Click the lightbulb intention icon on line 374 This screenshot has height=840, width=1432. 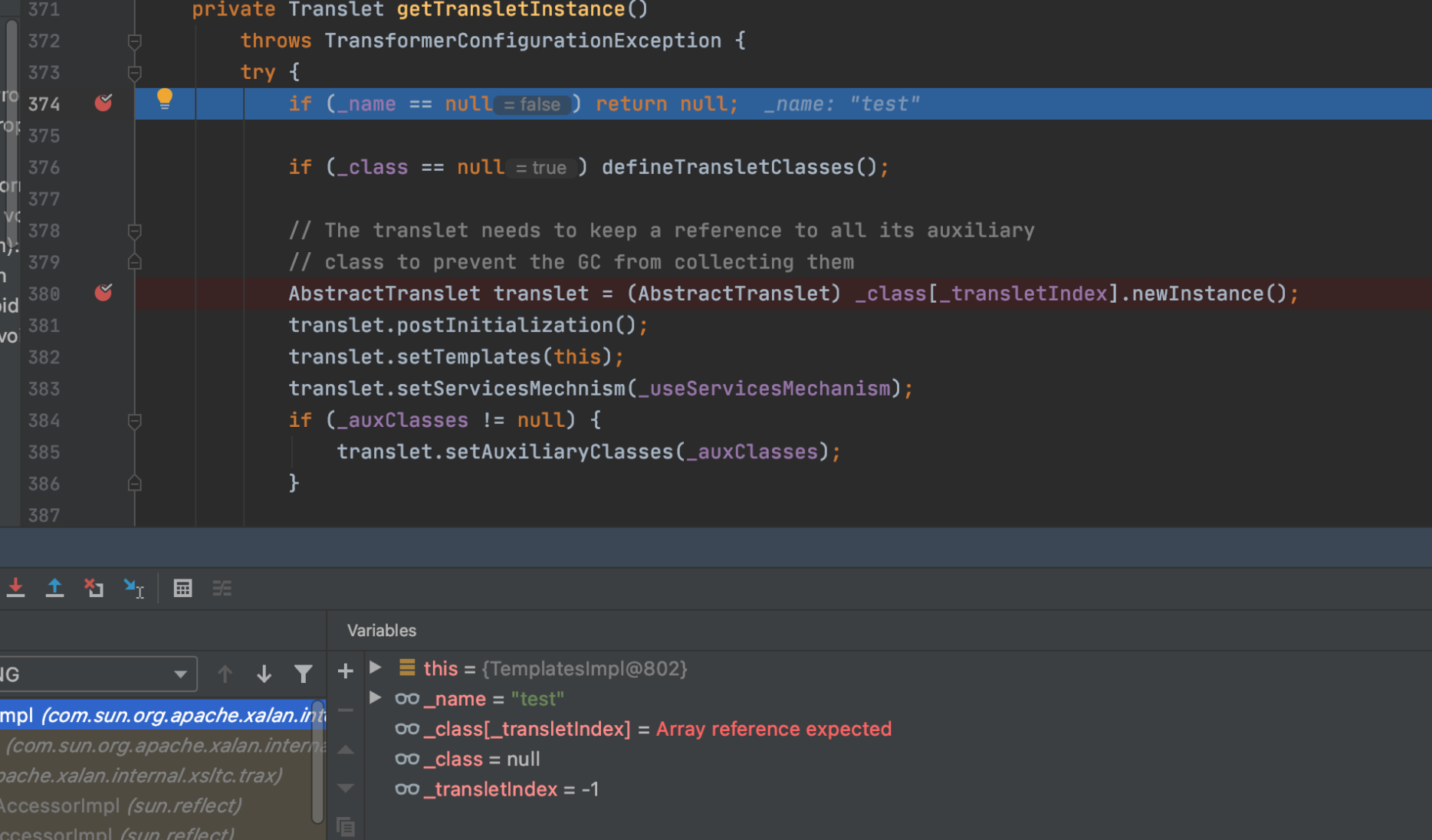click(x=165, y=99)
